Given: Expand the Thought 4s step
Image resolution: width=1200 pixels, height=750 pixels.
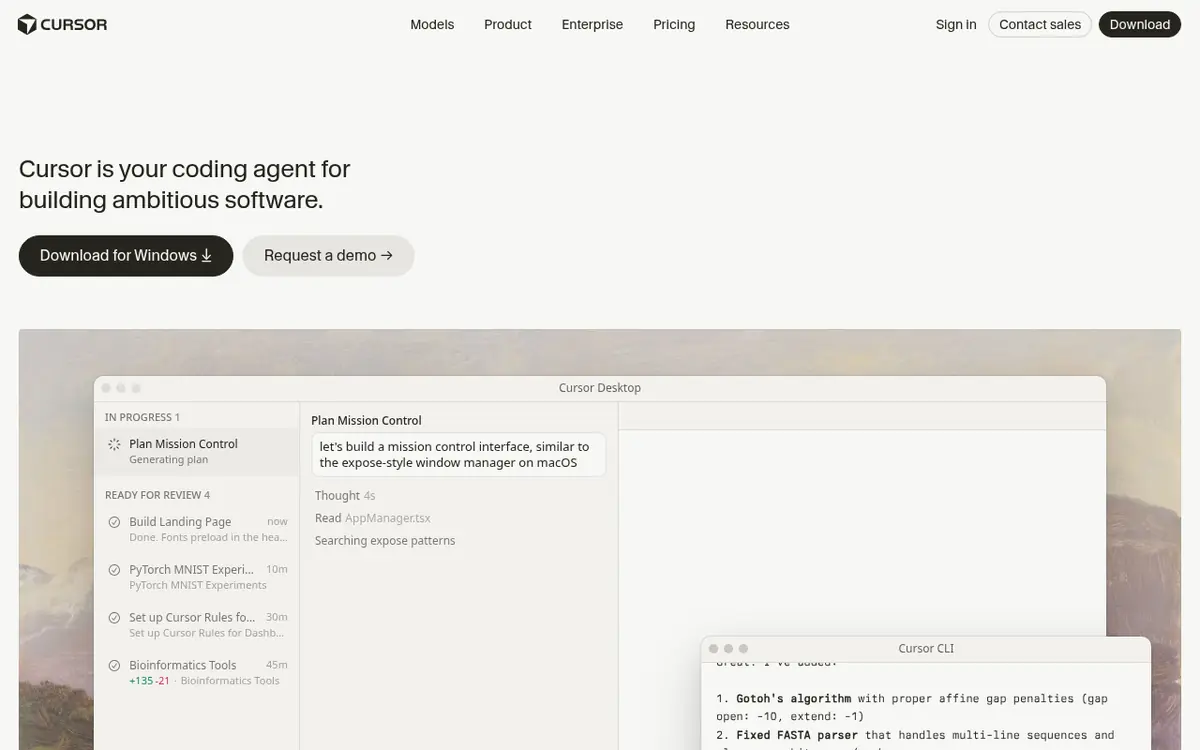Looking at the screenshot, I should [x=345, y=496].
